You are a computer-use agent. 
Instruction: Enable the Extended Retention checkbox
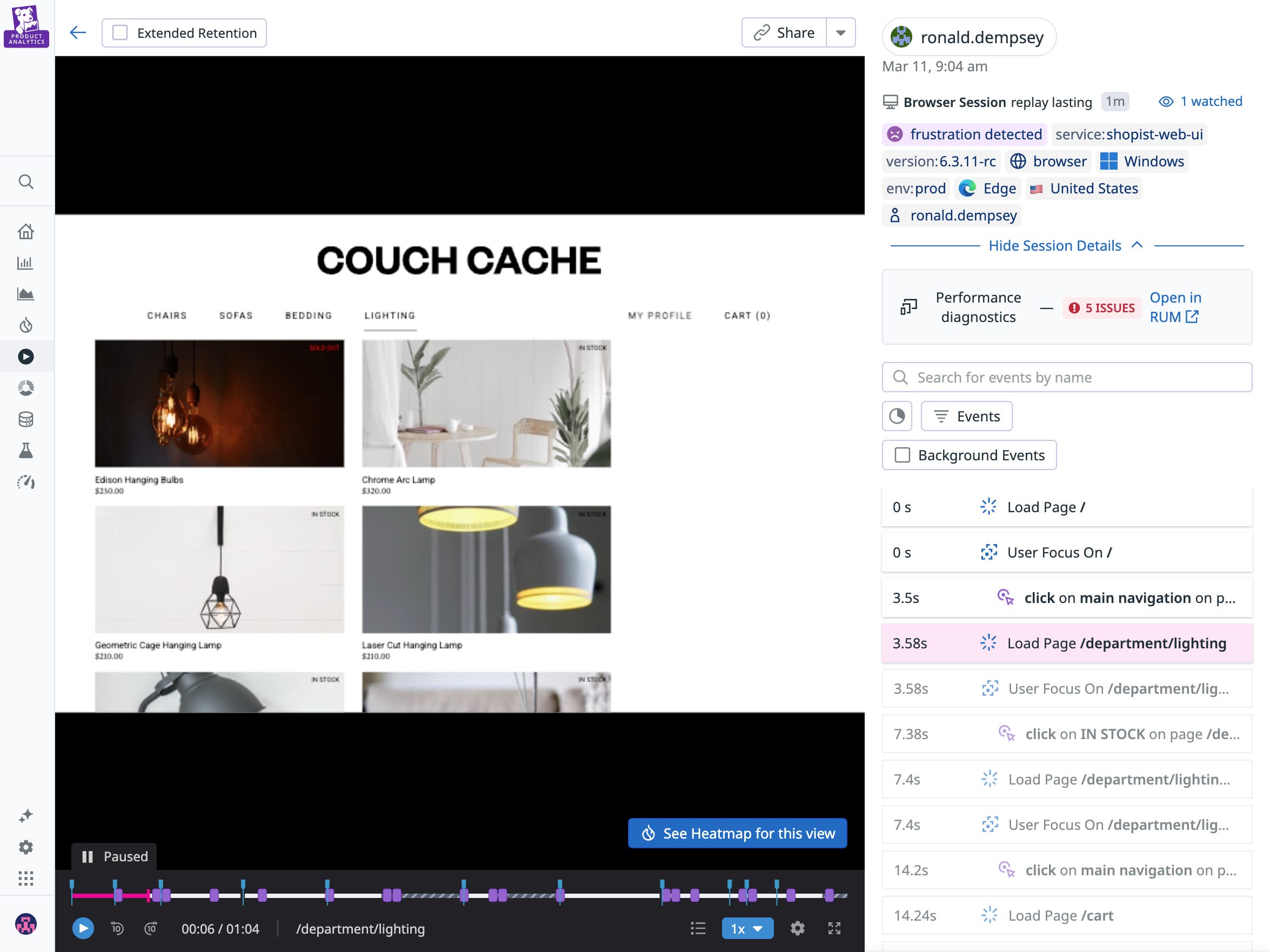point(119,33)
